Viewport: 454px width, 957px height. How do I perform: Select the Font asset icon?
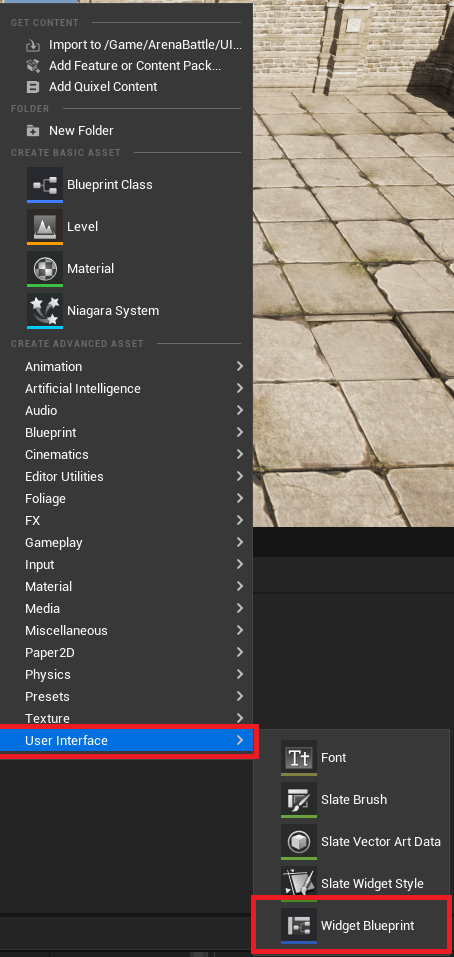pyautogui.click(x=299, y=757)
